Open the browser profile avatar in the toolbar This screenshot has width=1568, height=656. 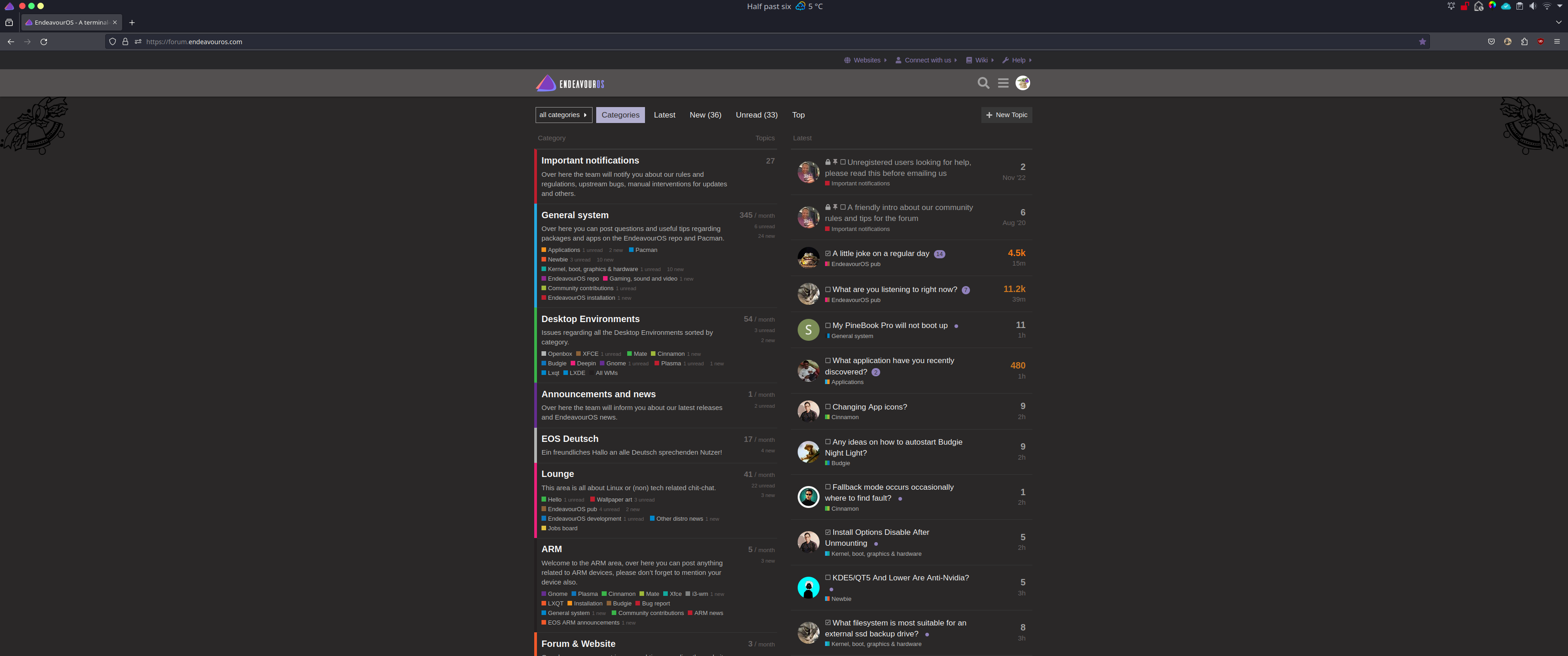pyautogui.click(x=1508, y=41)
